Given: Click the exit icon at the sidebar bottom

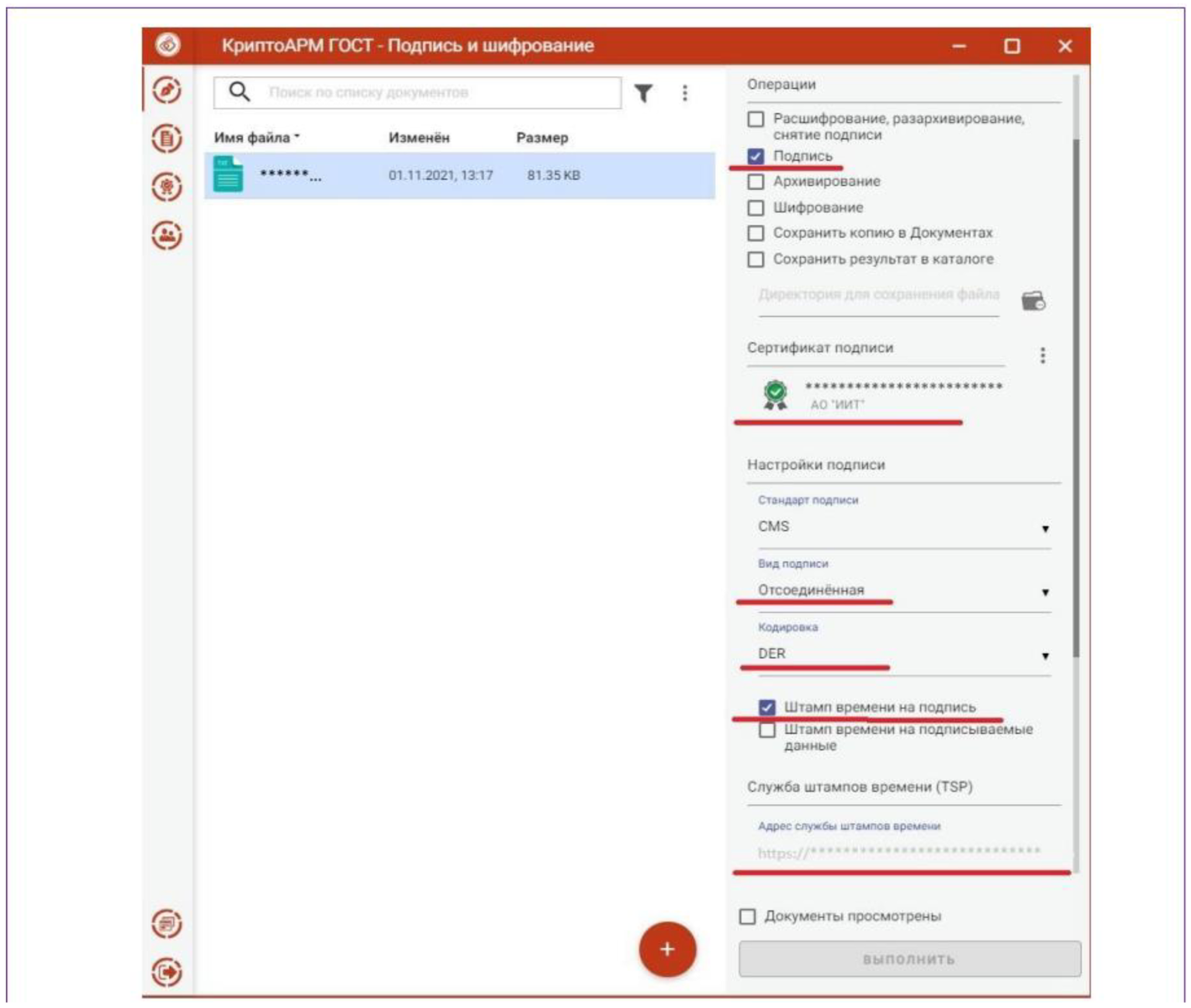Looking at the screenshot, I should [167, 972].
